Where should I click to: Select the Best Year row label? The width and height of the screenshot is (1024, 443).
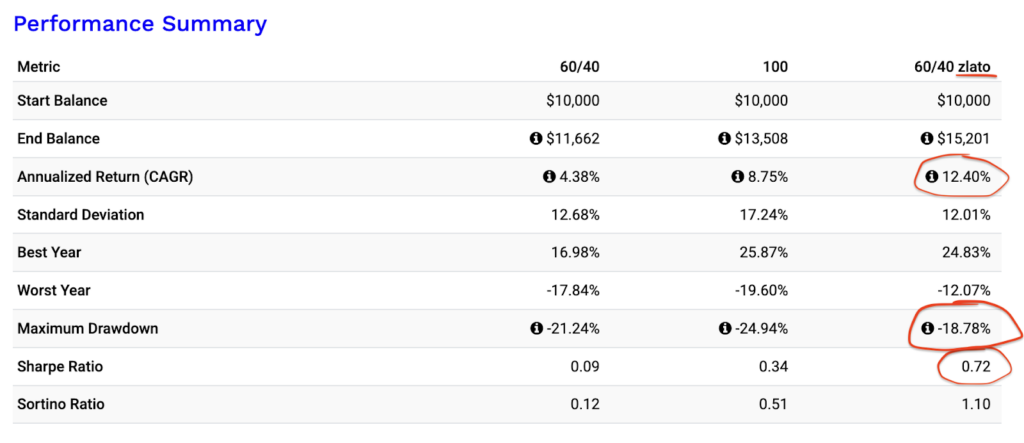(x=50, y=253)
